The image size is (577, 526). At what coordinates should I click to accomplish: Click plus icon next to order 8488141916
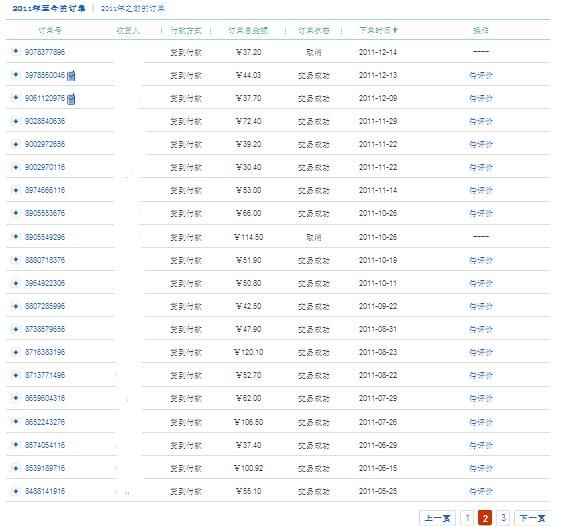point(15,491)
